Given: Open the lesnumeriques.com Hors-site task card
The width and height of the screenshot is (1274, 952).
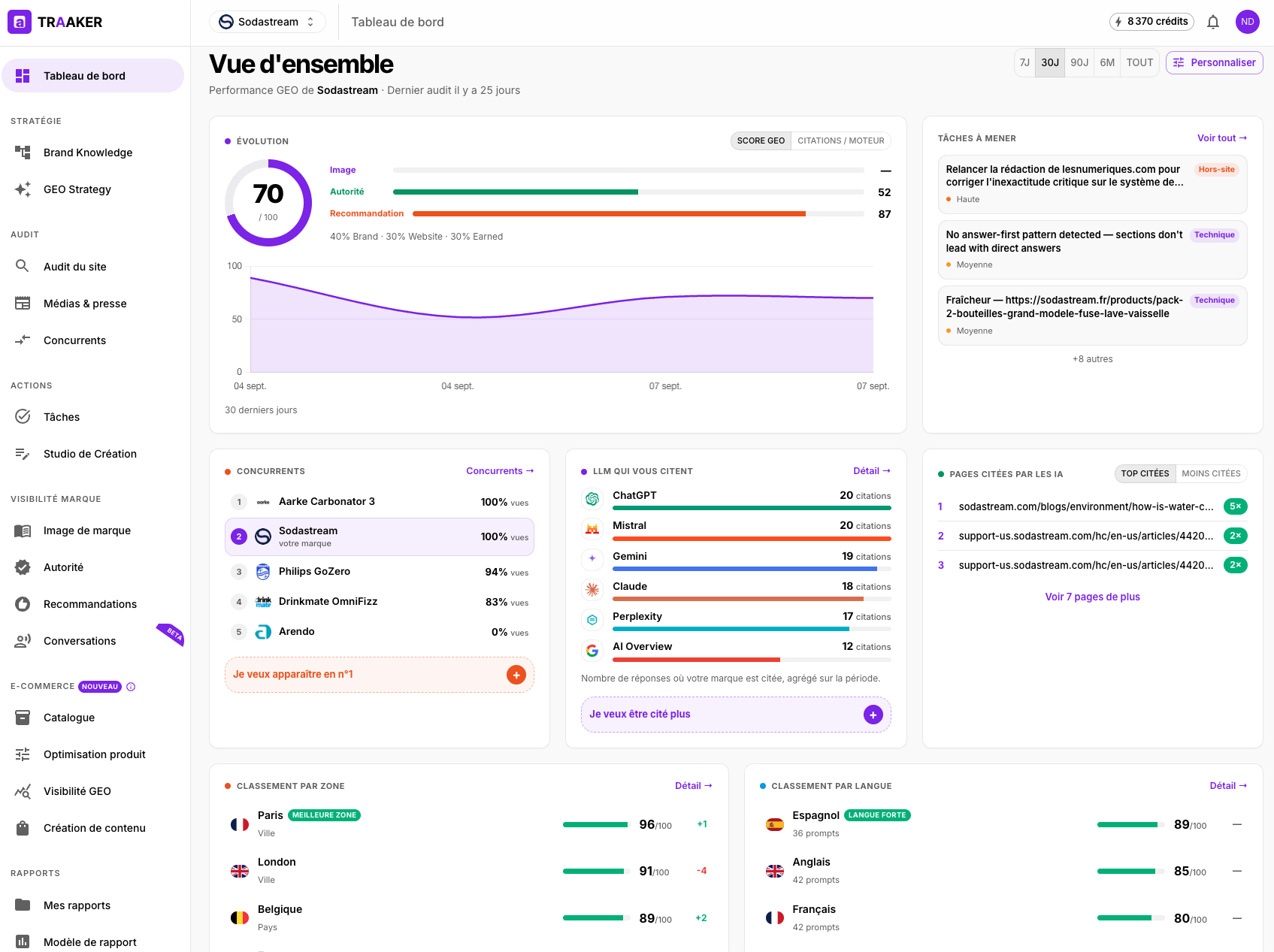Looking at the screenshot, I should [1092, 184].
